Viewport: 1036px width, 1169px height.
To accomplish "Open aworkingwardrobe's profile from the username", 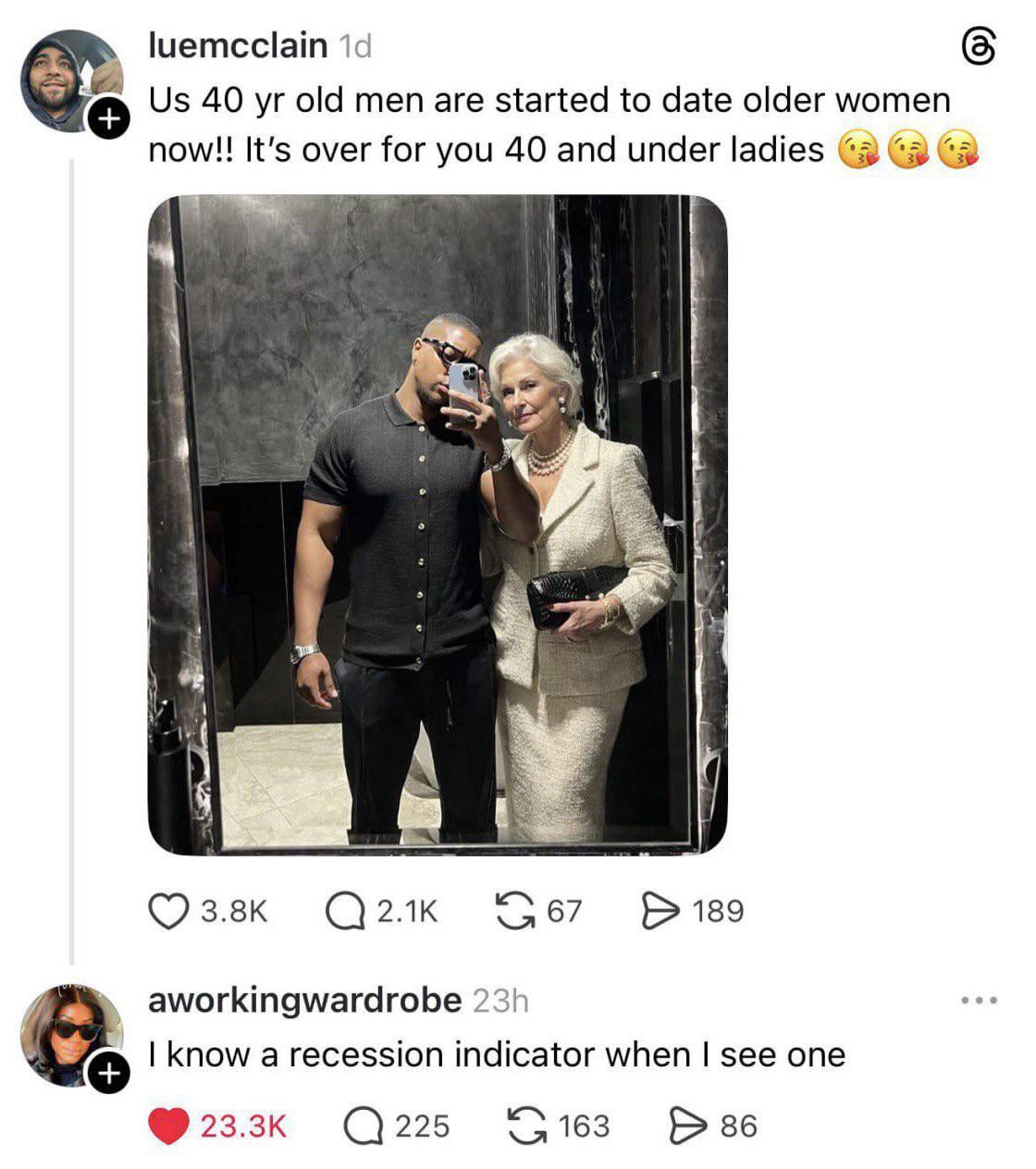I will pos(304,1000).
